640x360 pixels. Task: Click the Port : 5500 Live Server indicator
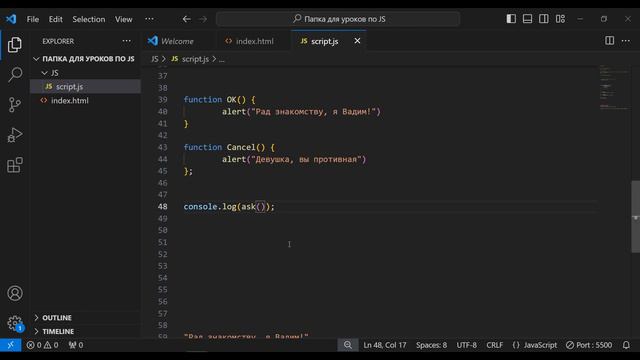click(589, 345)
